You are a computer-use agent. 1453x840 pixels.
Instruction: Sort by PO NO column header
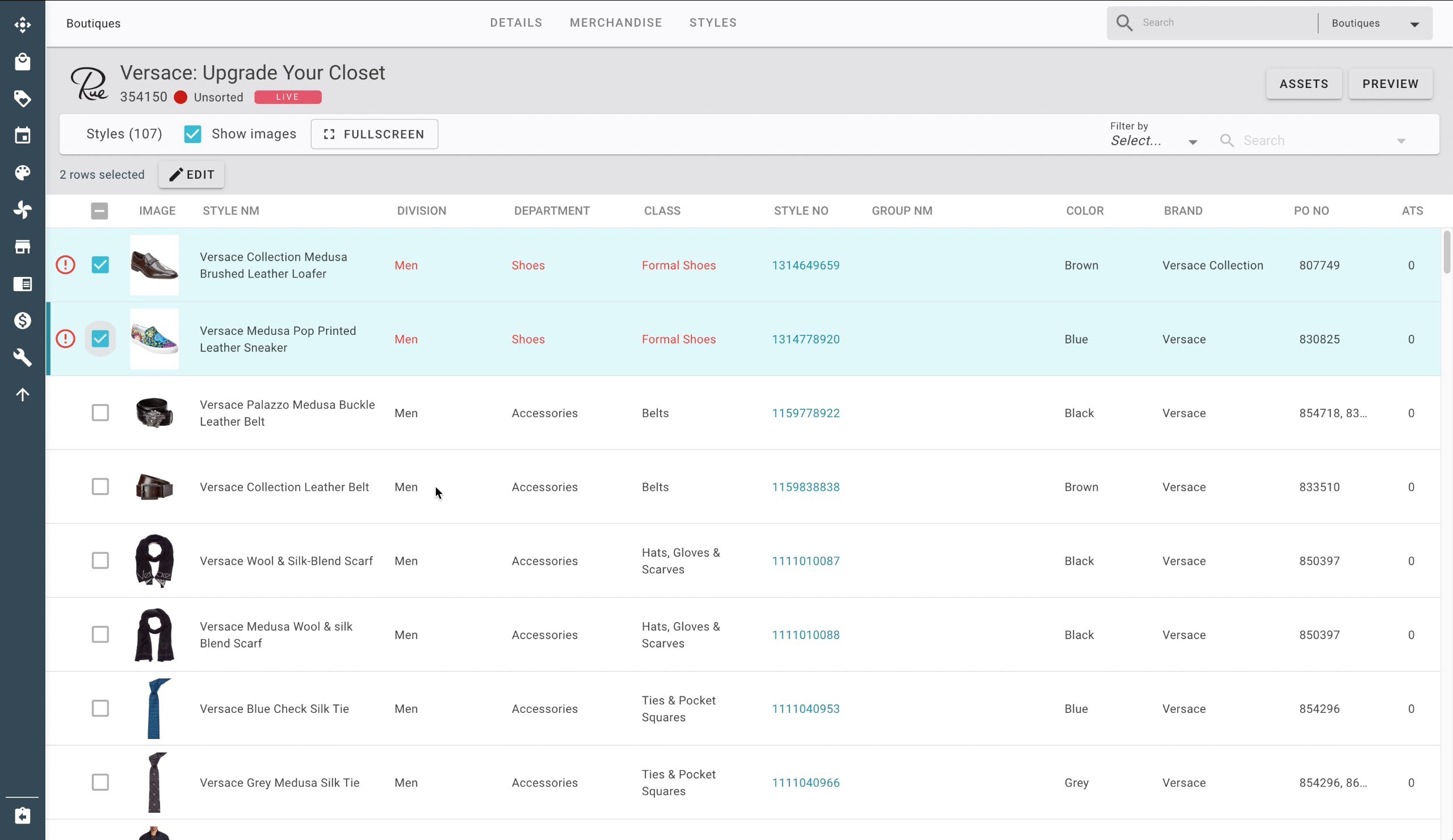tap(1311, 211)
